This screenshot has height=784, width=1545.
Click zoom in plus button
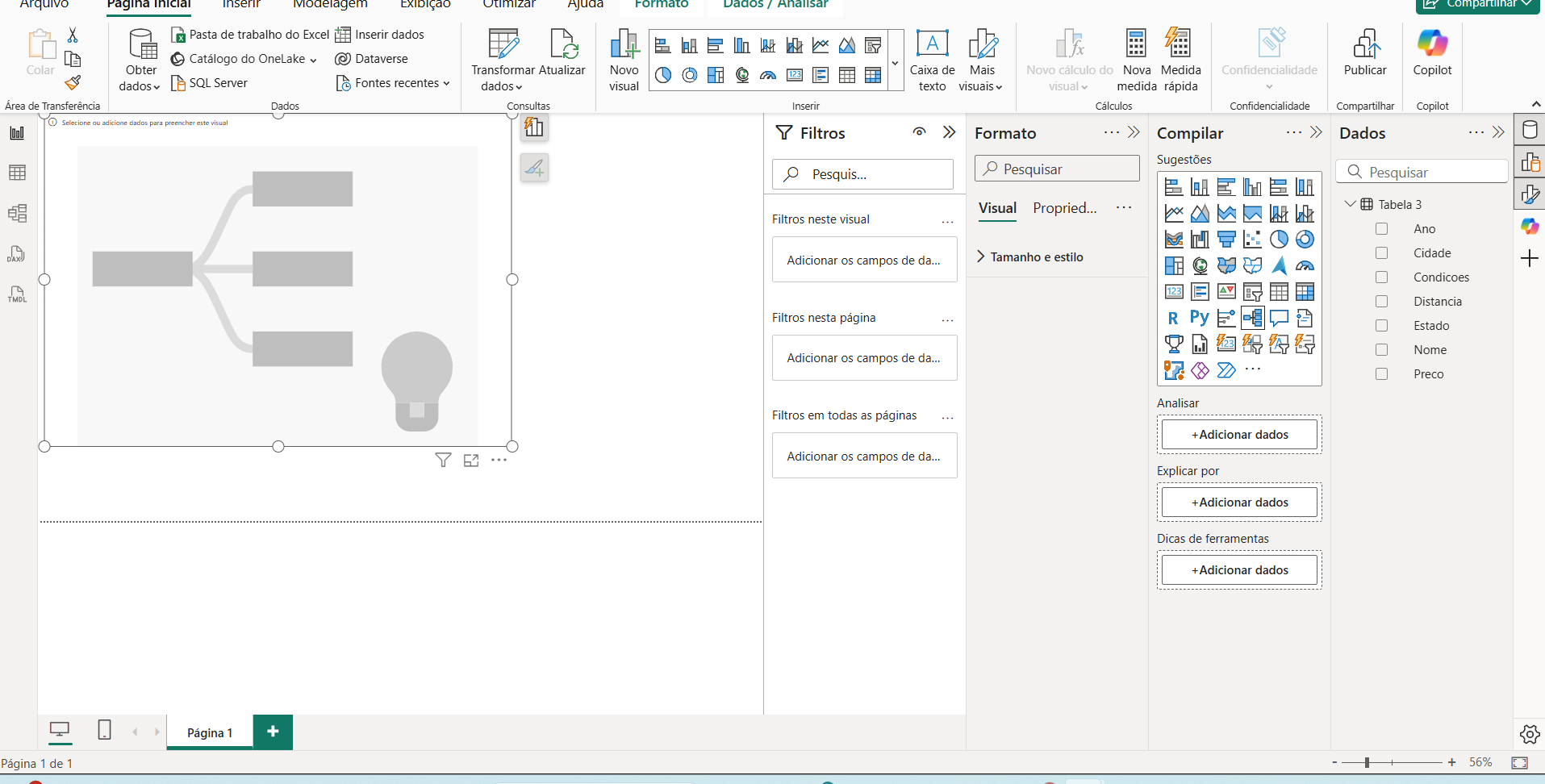1452,762
